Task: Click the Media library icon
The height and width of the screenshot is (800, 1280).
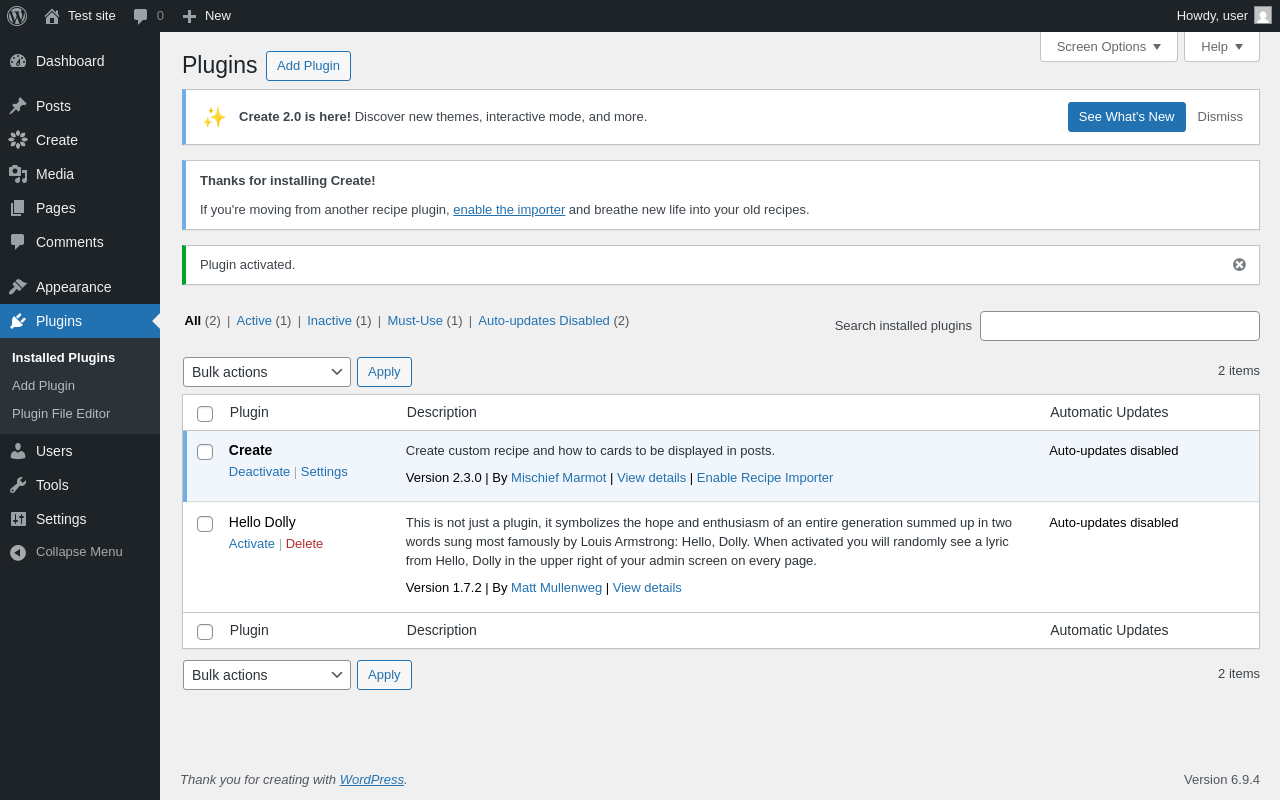Action: (x=18, y=174)
